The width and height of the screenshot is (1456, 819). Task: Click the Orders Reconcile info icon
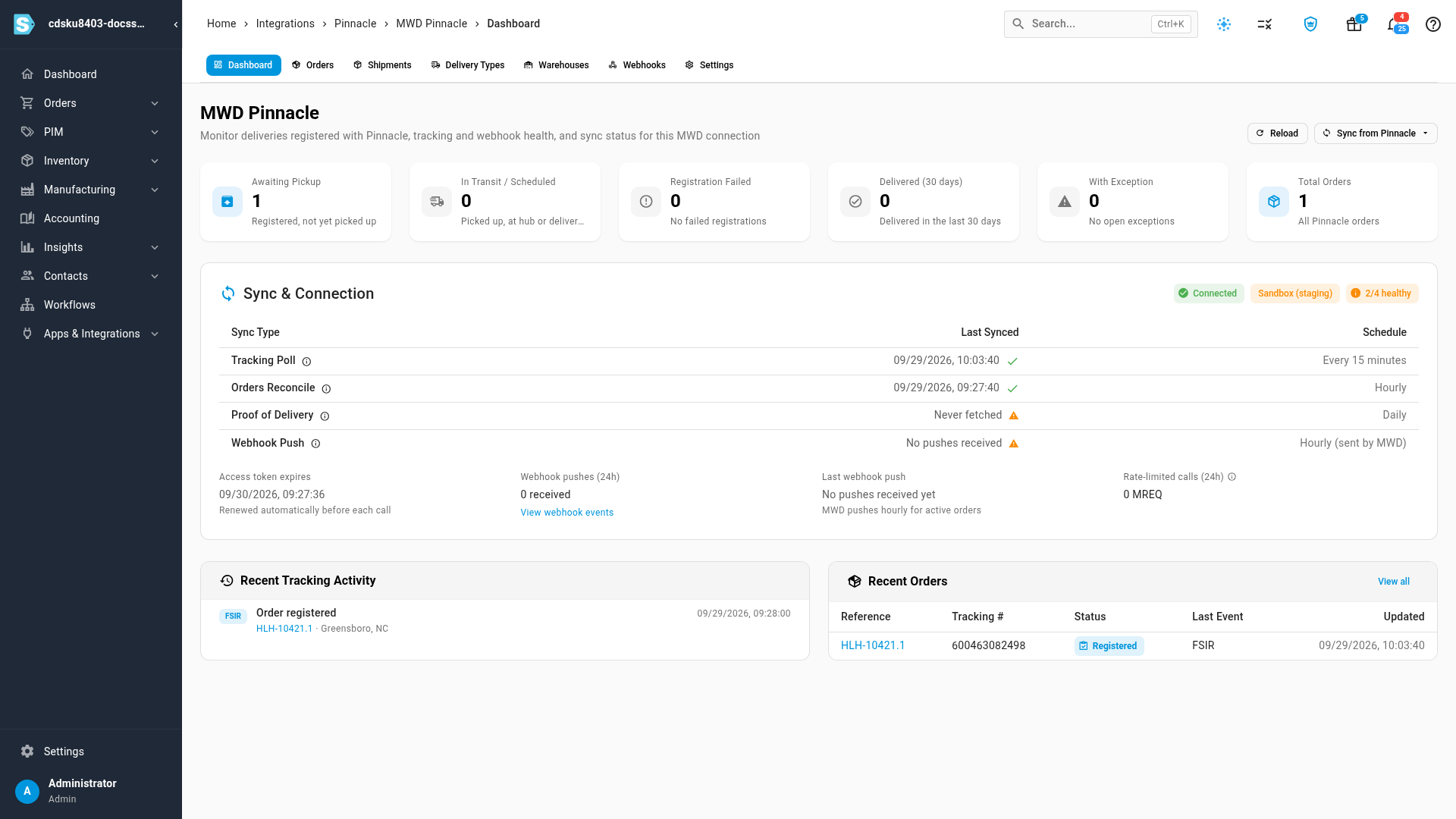point(326,389)
